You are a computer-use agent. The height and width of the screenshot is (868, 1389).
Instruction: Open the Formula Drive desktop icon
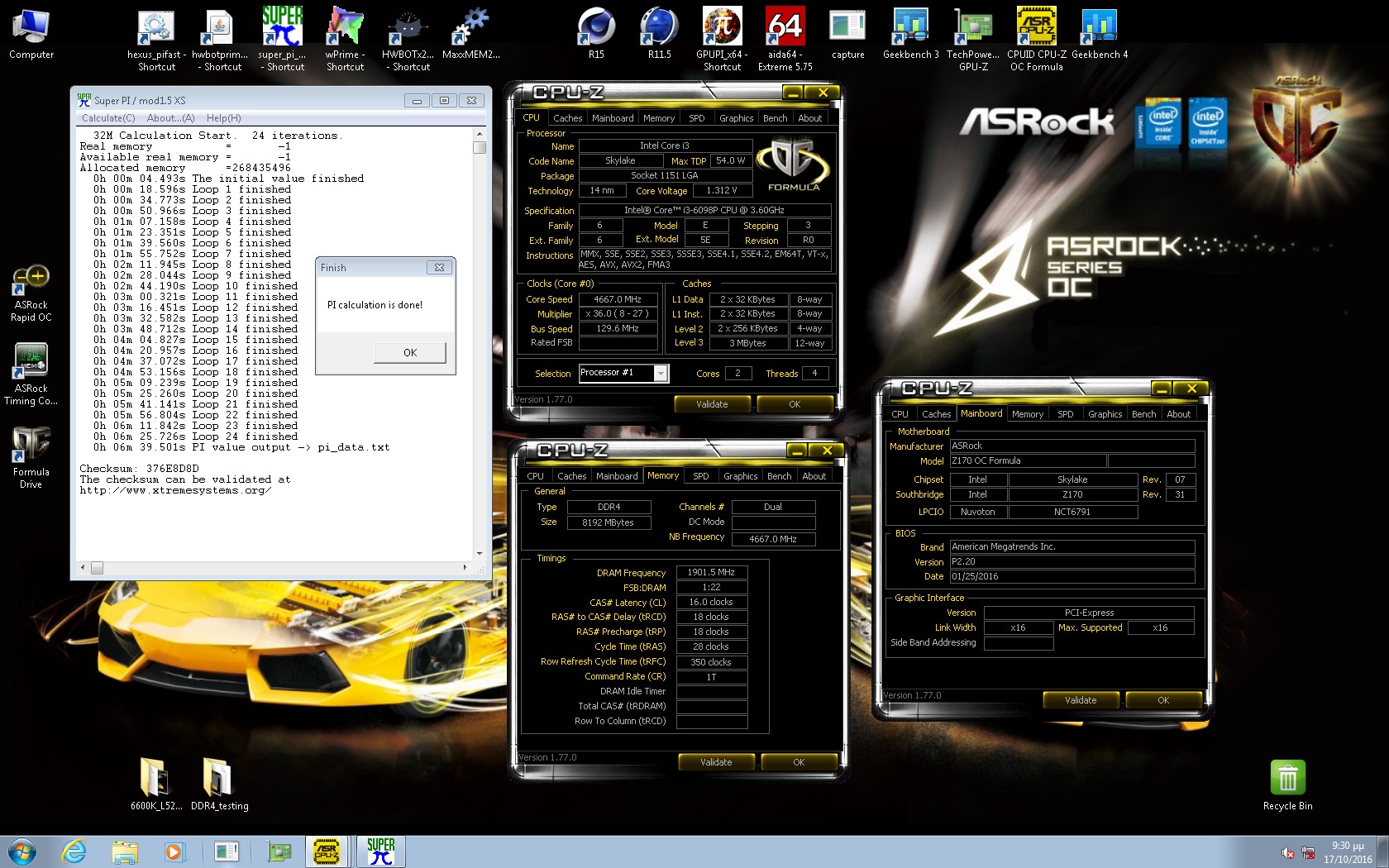coord(31,457)
